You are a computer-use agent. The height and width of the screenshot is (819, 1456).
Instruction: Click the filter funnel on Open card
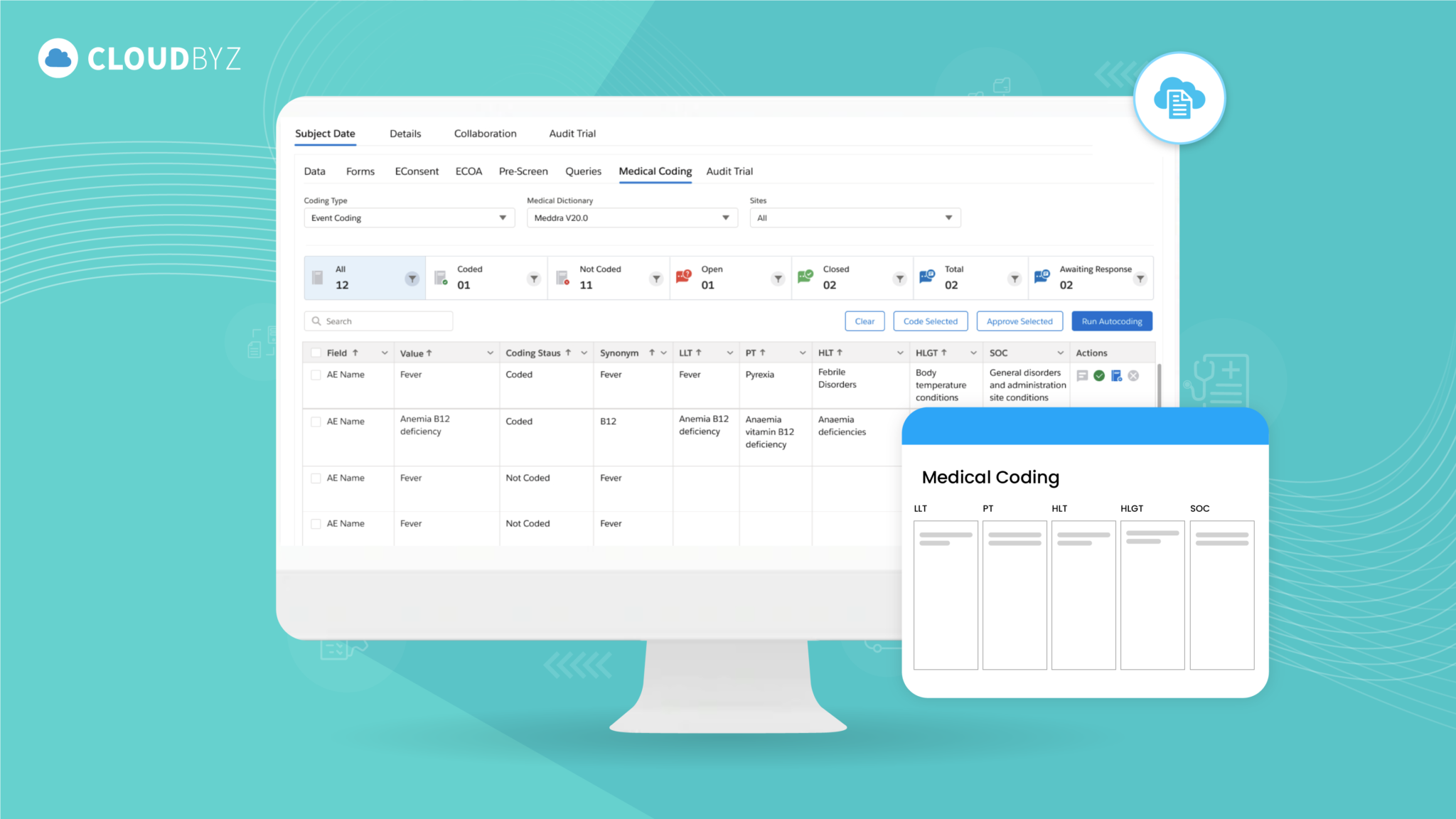coord(778,279)
